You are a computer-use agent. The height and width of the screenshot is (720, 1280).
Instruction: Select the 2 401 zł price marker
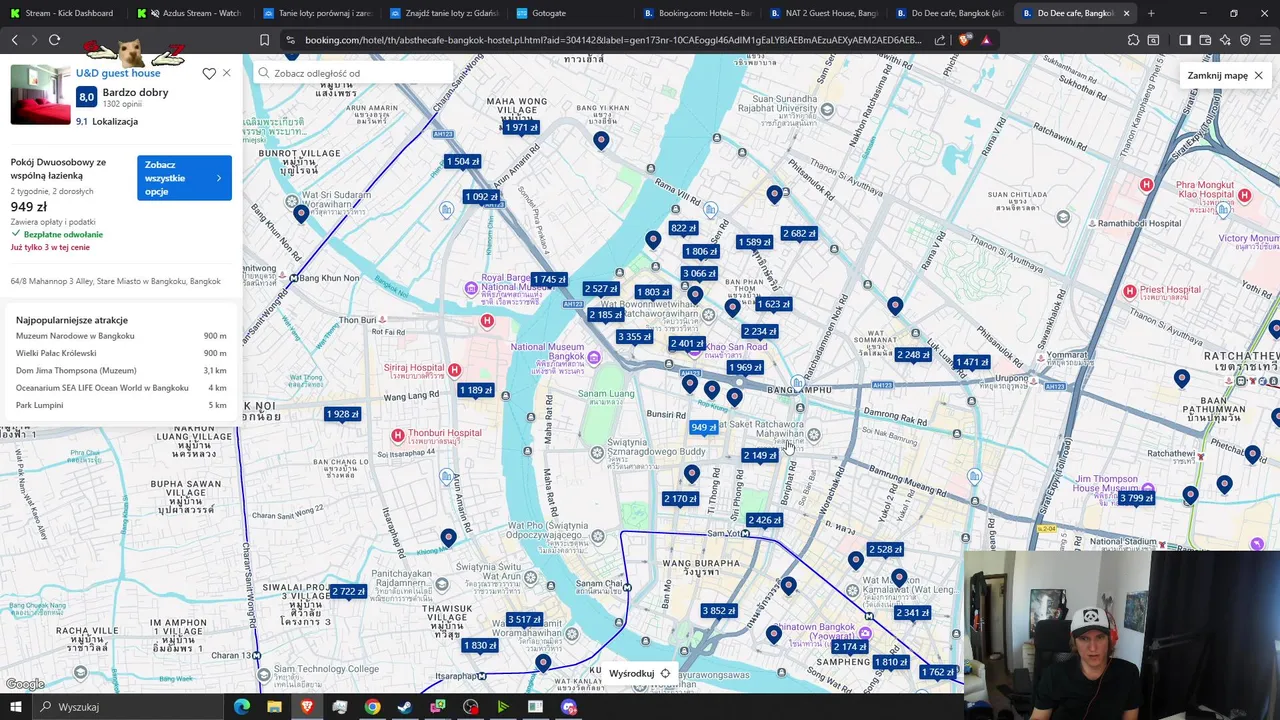point(687,343)
